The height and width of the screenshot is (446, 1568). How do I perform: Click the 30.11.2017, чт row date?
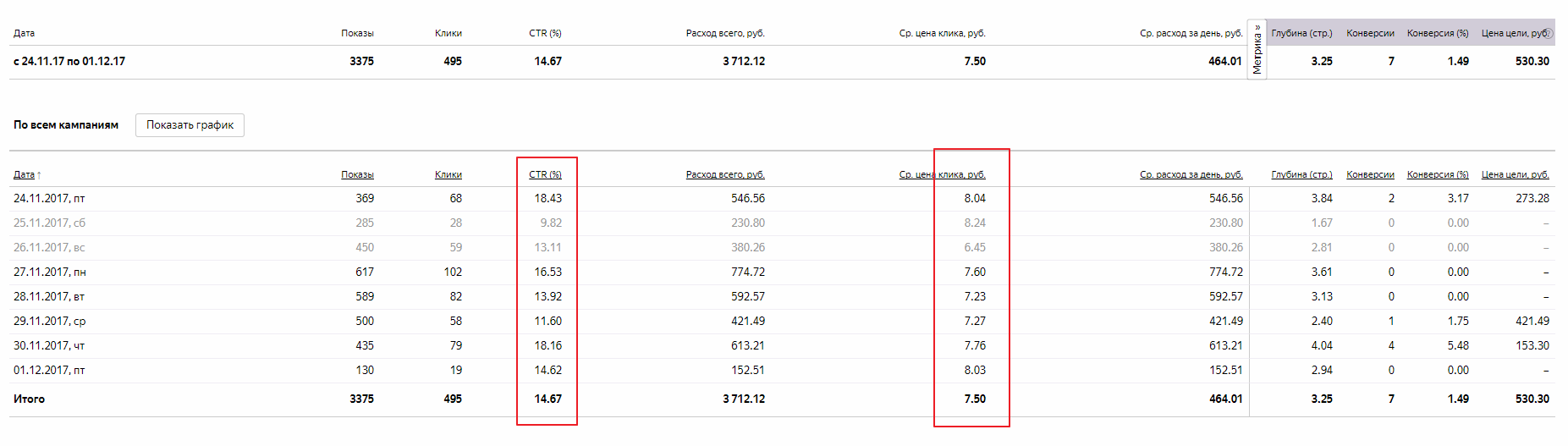49,345
